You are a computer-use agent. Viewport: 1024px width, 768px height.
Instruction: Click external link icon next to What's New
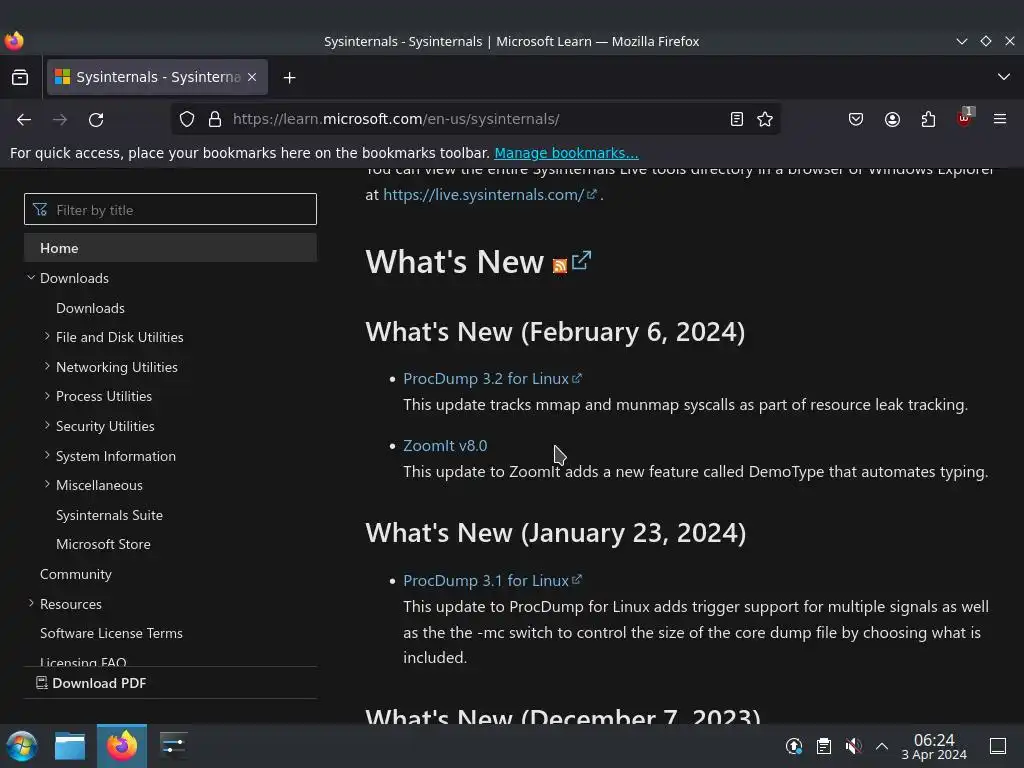(581, 261)
